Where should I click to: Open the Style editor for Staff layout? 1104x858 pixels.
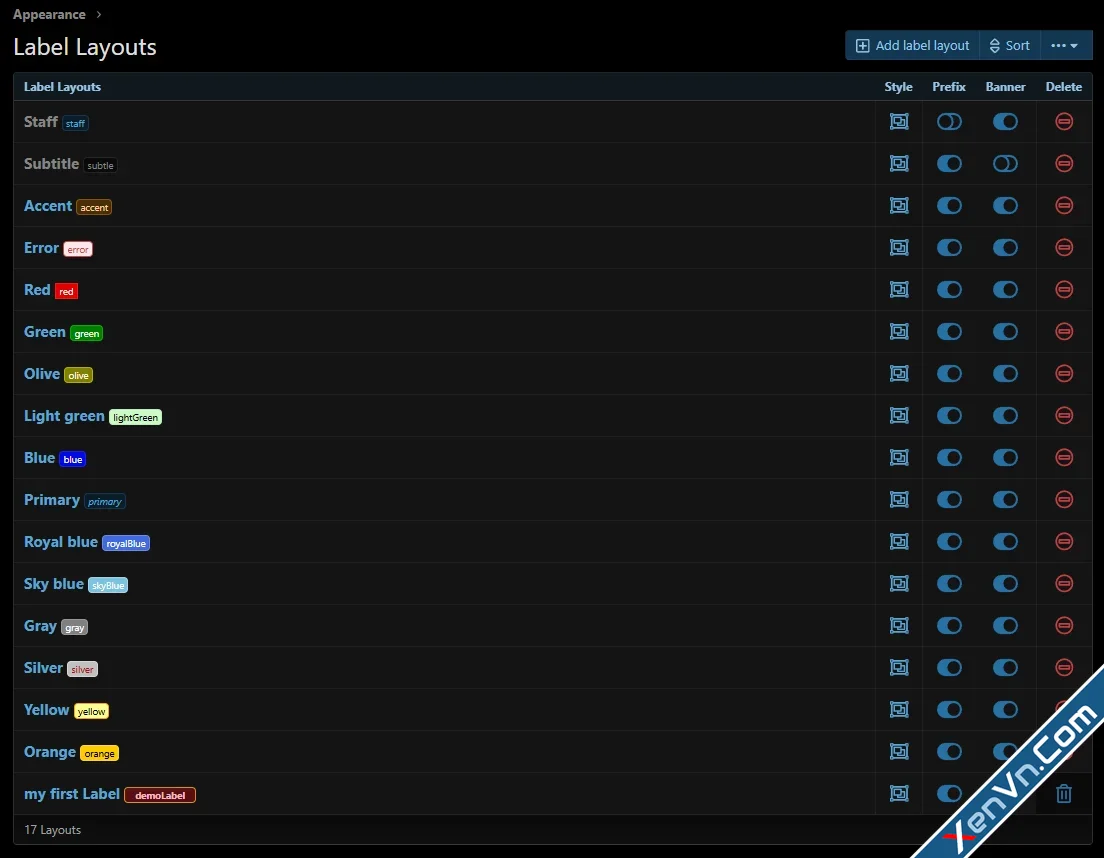click(x=898, y=121)
